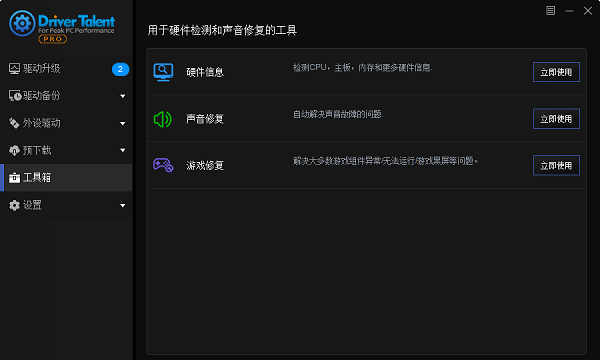Click 立即使用 for 声音修复

(x=556, y=119)
